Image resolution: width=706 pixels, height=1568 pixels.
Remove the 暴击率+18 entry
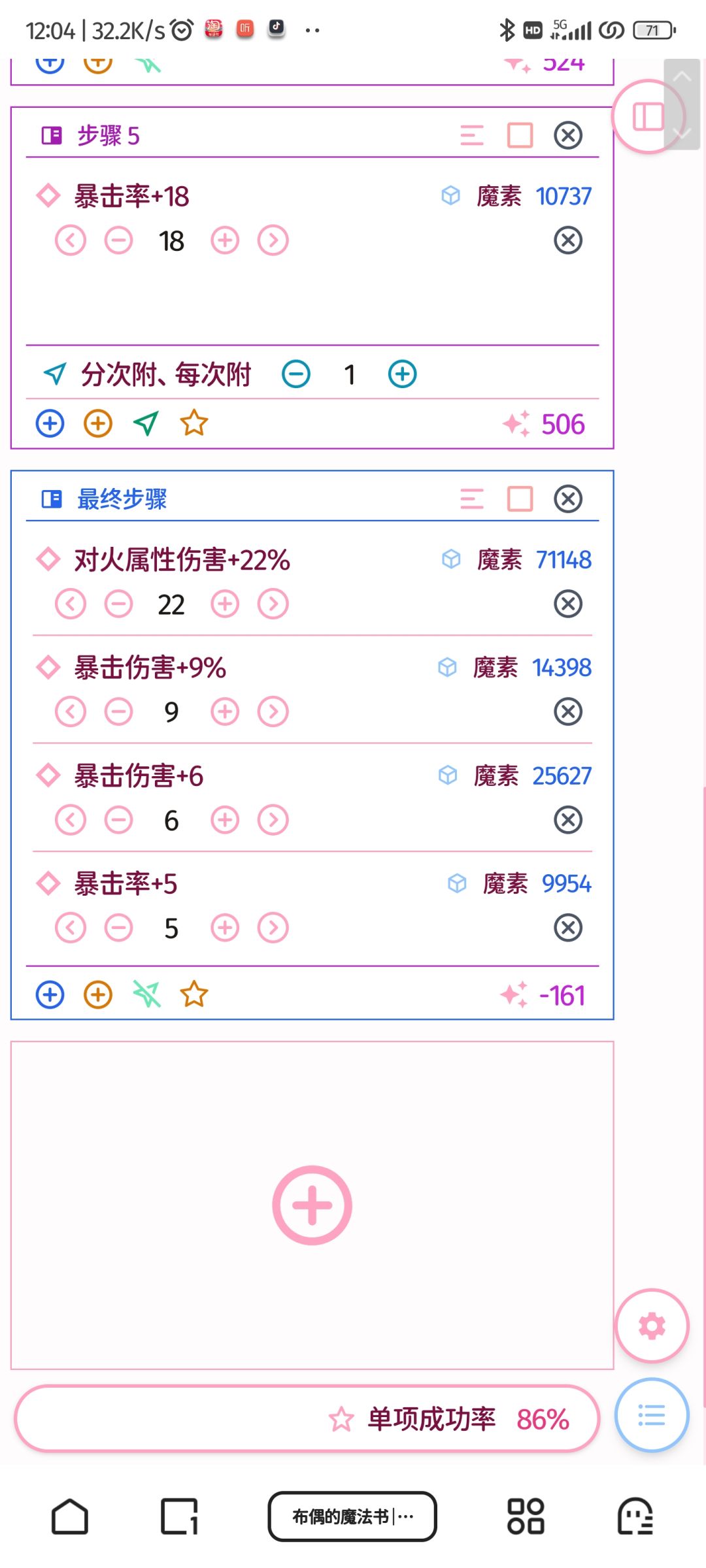[x=567, y=240]
